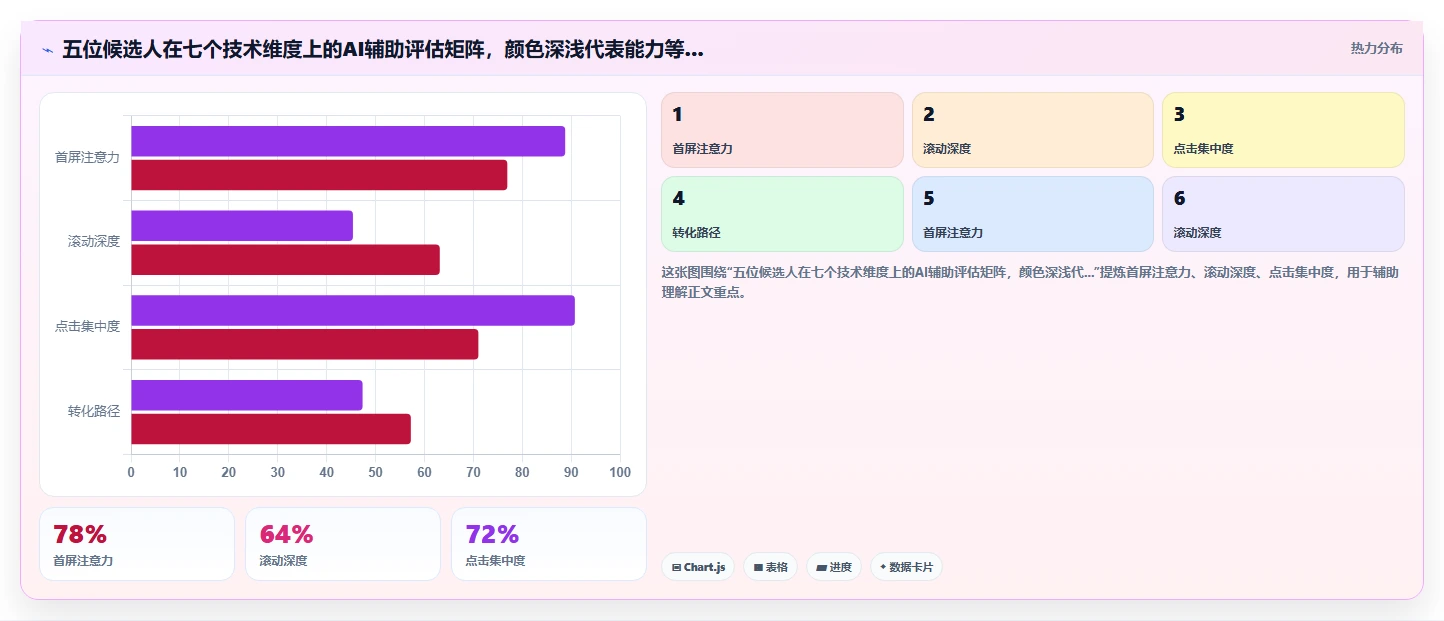Click the 首屏注意力 label on the chart axis

(87, 157)
